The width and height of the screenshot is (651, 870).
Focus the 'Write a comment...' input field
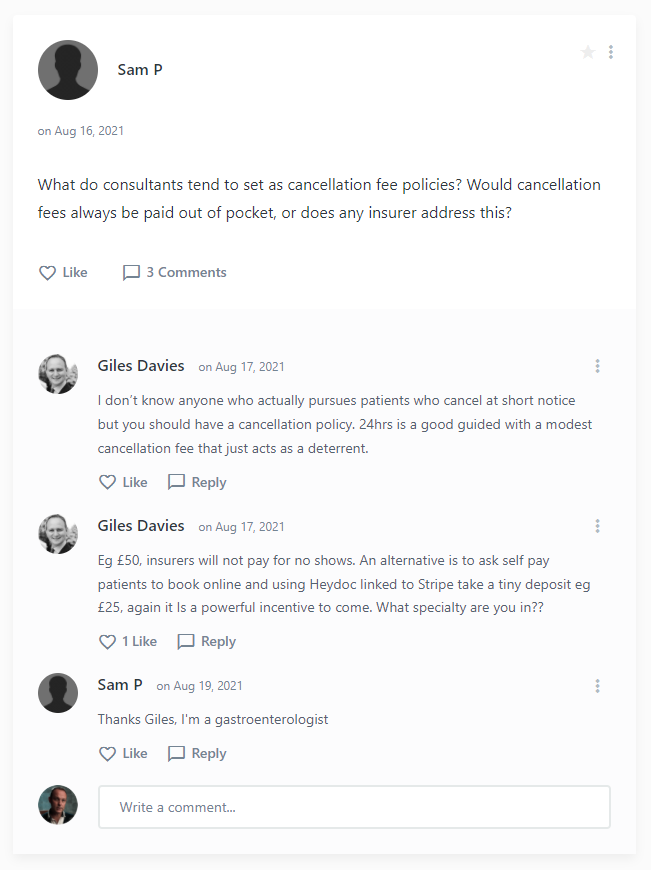[x=354, y=807]
